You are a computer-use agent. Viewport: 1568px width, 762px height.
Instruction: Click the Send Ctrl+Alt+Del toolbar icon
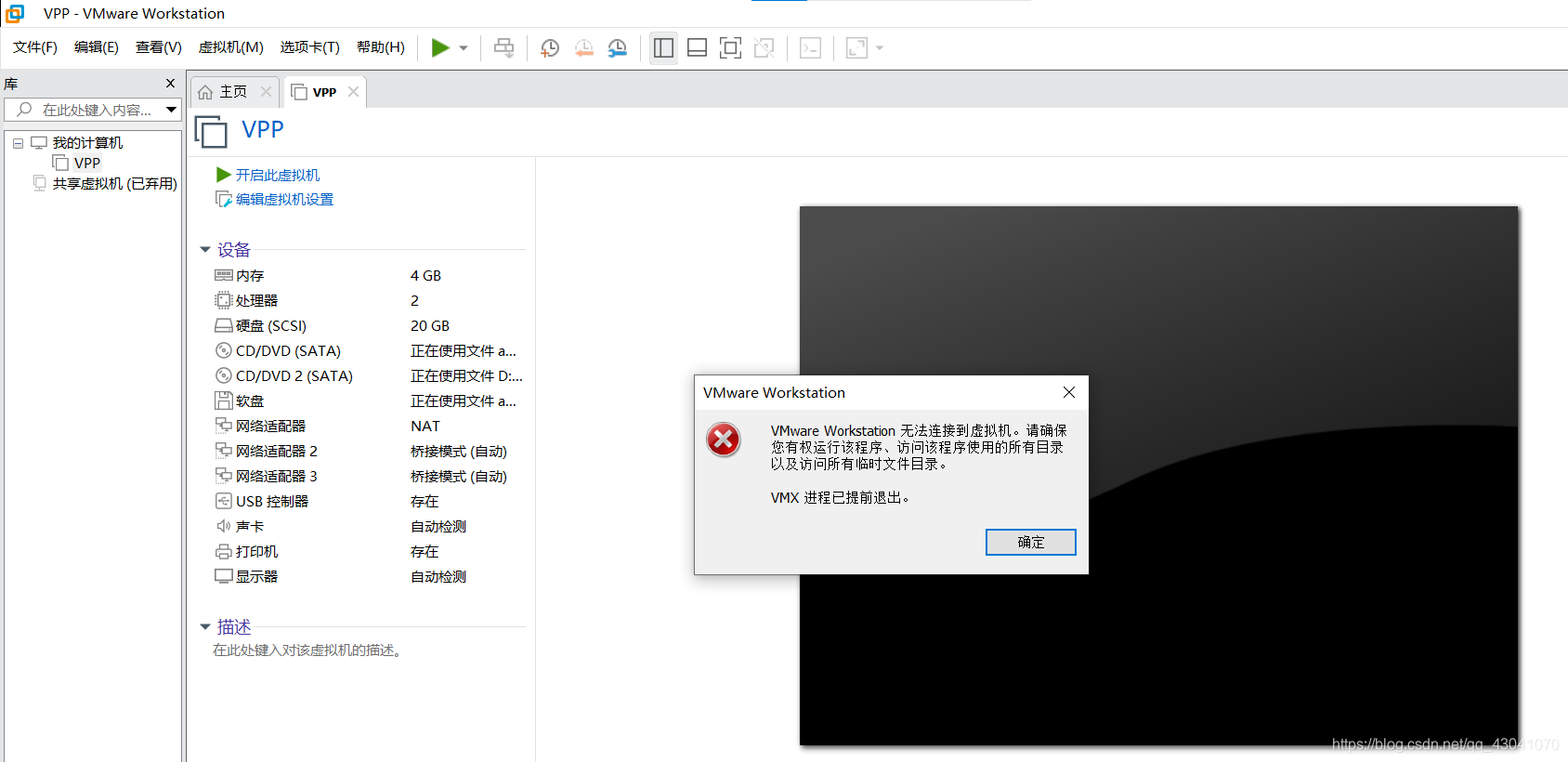point(504,48)
